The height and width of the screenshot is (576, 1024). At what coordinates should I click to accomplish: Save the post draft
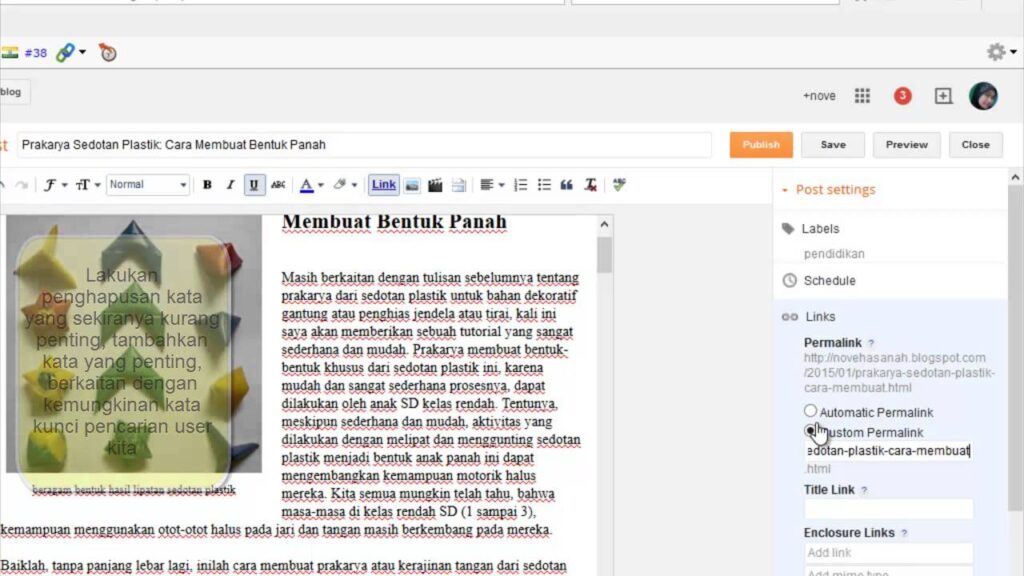tap(833, 144)
